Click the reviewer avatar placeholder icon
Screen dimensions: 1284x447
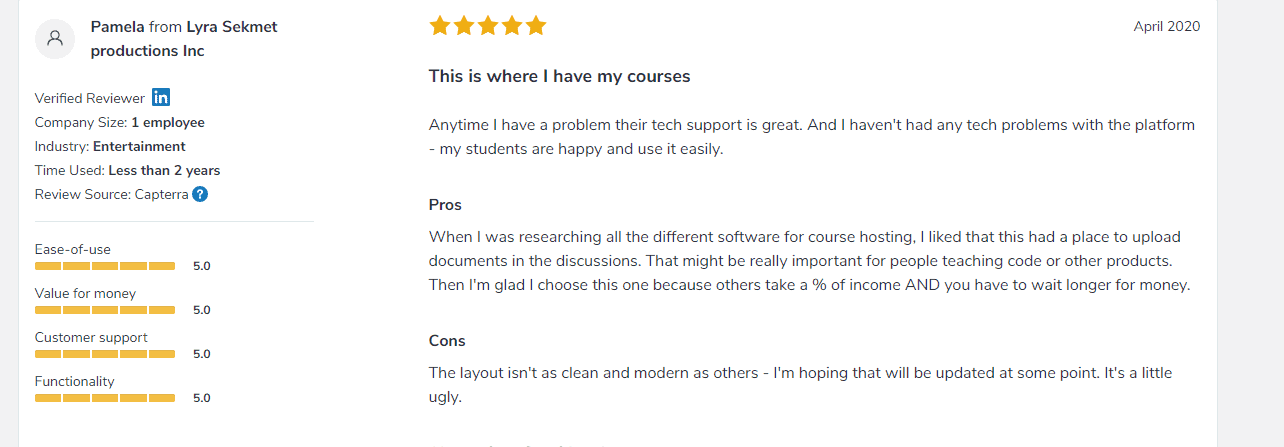[x=55, y=39]
